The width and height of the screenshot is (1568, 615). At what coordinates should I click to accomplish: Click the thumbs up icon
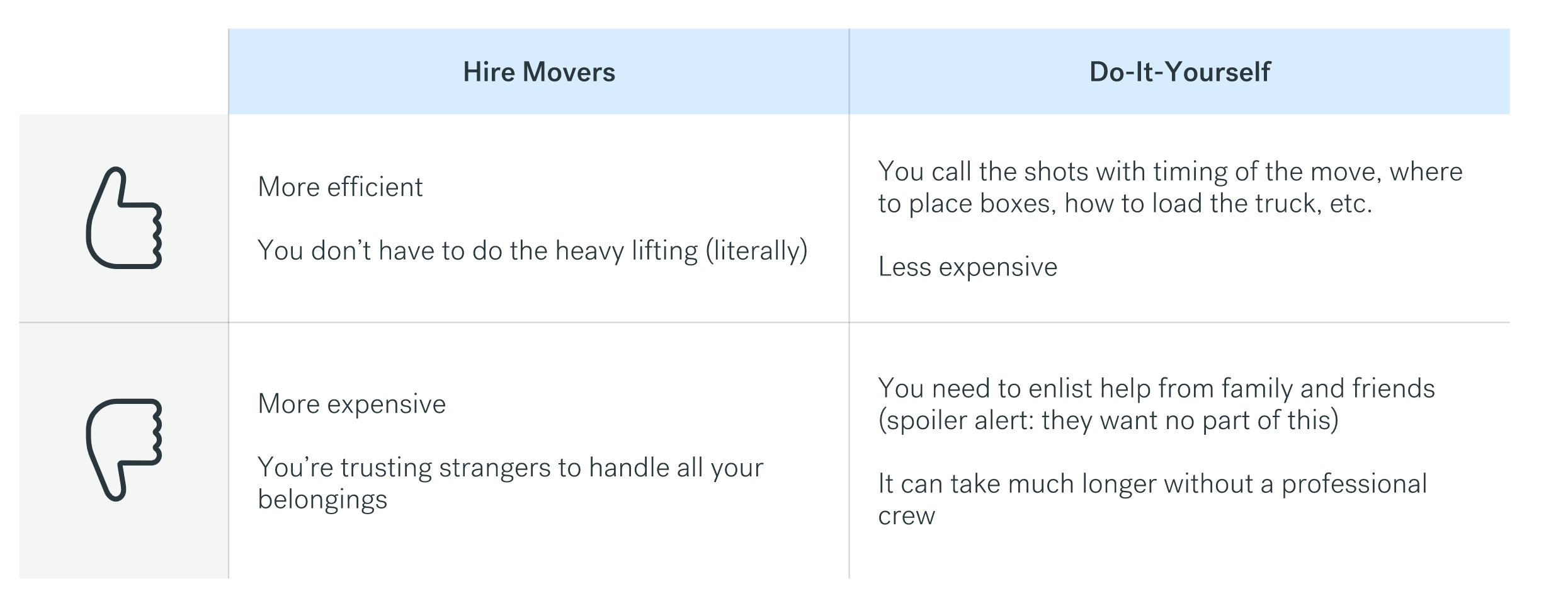(124, 218)
